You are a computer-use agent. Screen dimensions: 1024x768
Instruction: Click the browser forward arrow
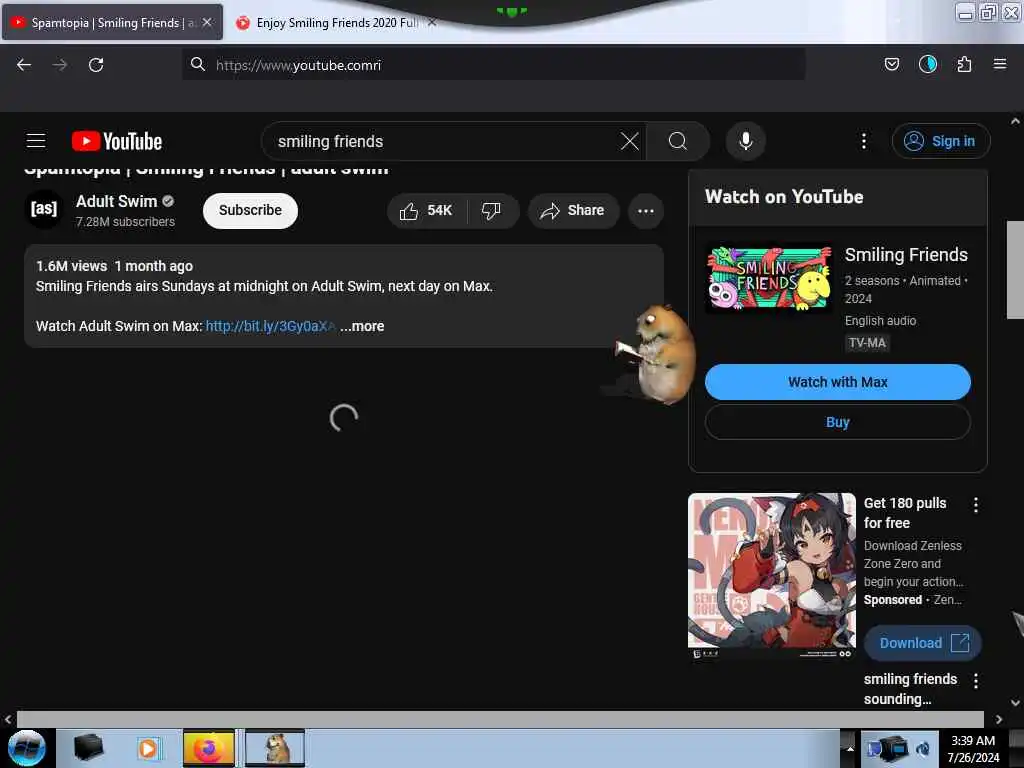coord(60,65)
